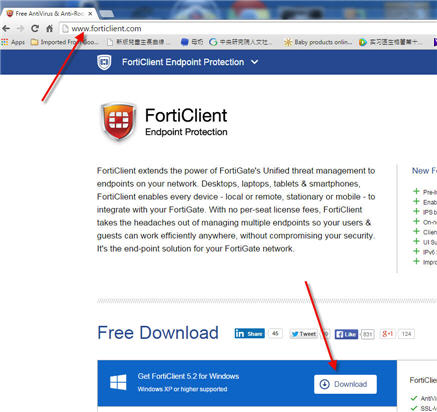
Task: Click the browser back arrow
Action: coord(6,29)
